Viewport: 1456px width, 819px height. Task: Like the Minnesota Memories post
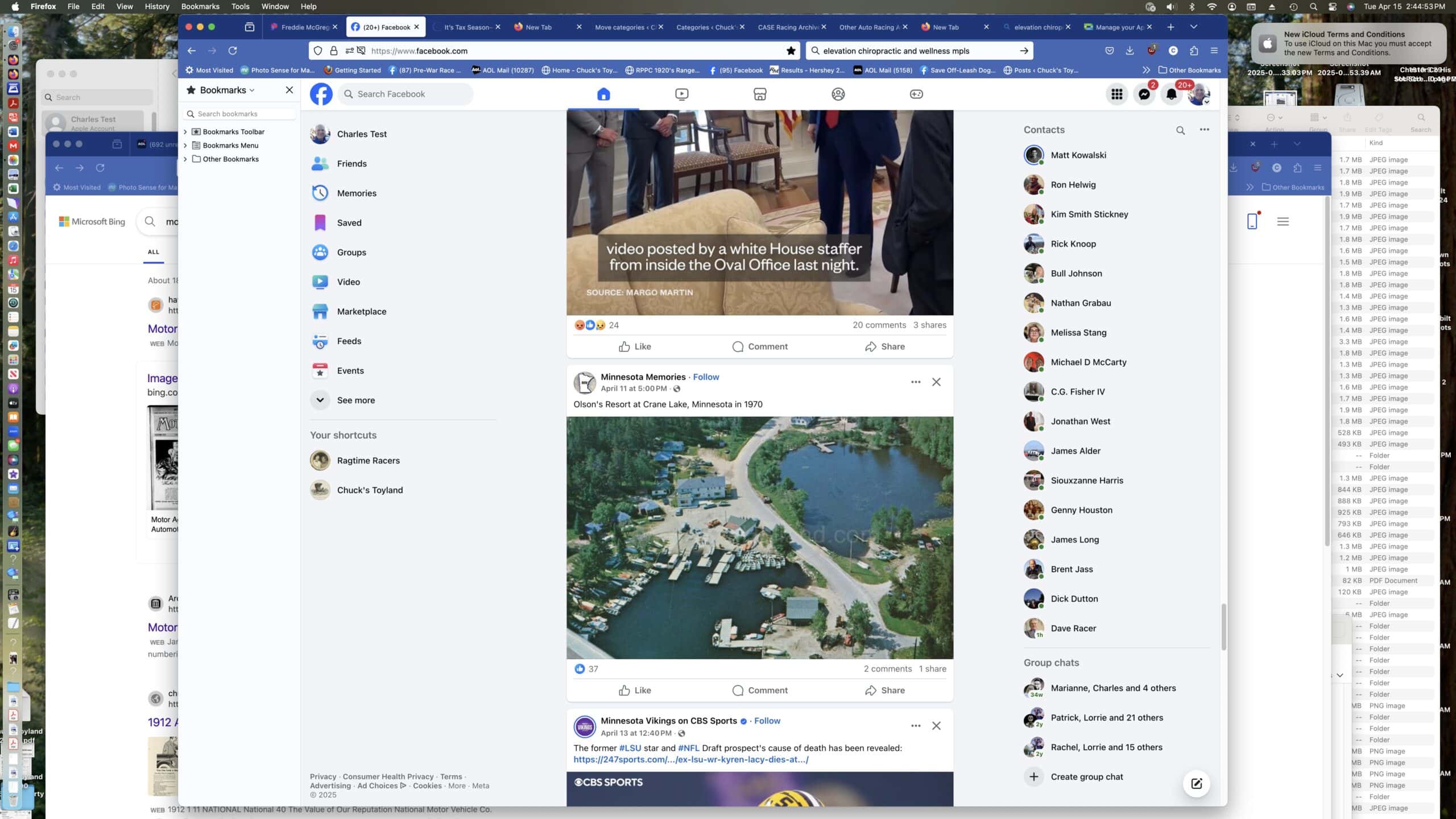(635, 690)
